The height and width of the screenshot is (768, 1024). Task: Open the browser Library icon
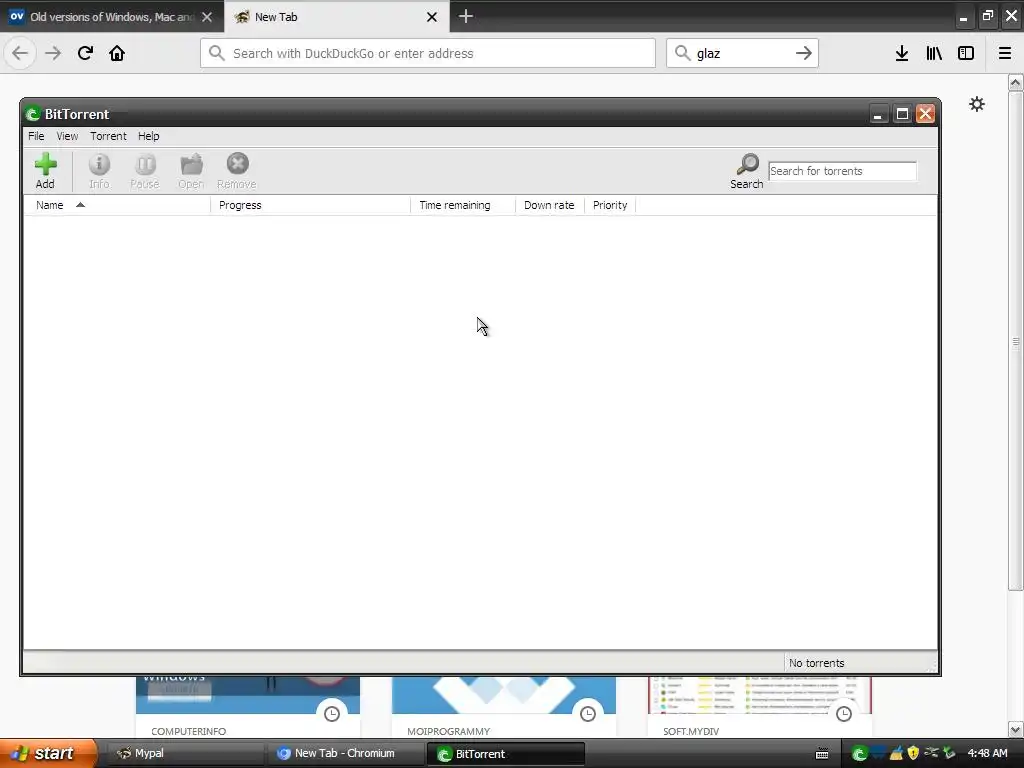pos(934,54)
